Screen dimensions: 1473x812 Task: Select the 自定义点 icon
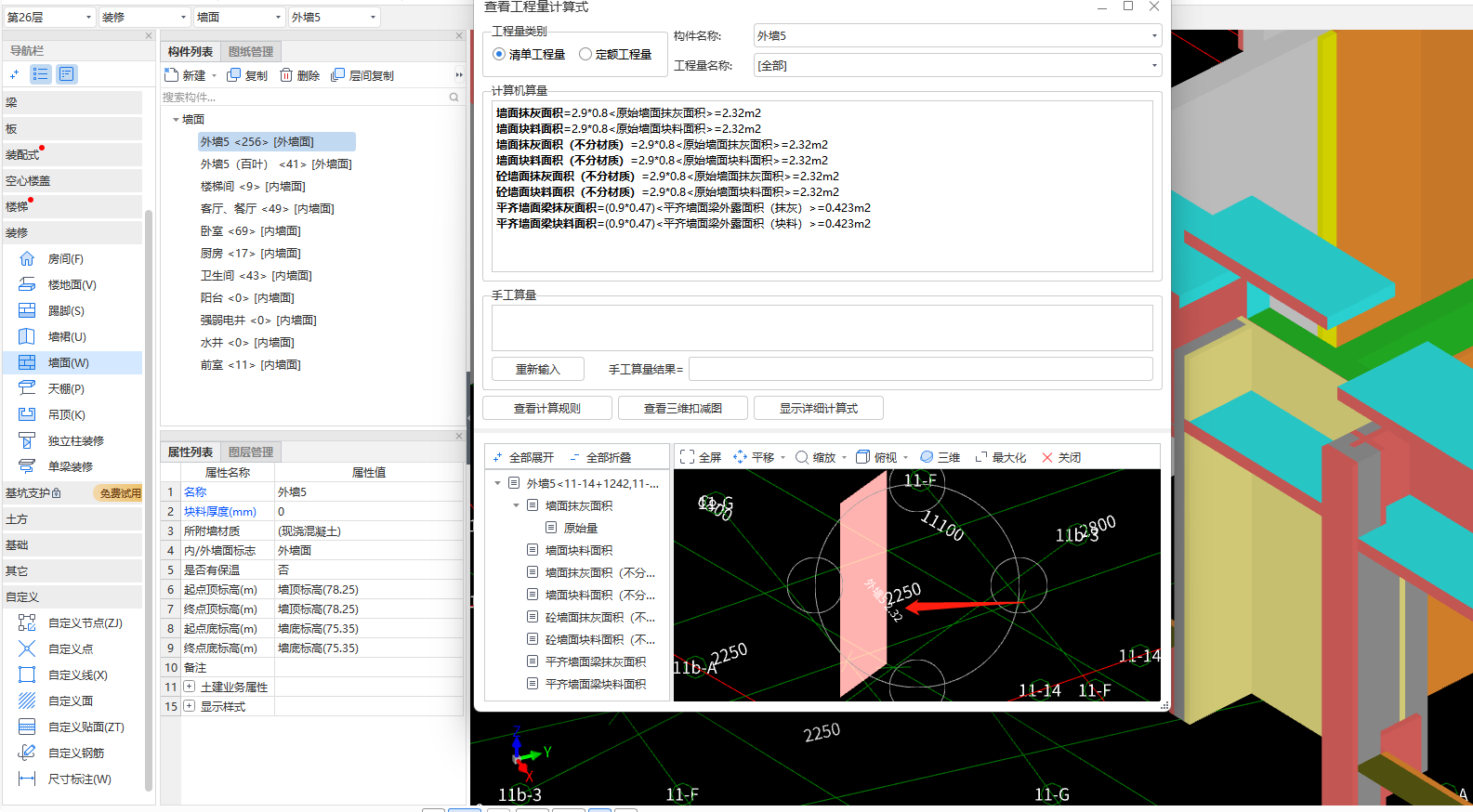tap(27, 649)
